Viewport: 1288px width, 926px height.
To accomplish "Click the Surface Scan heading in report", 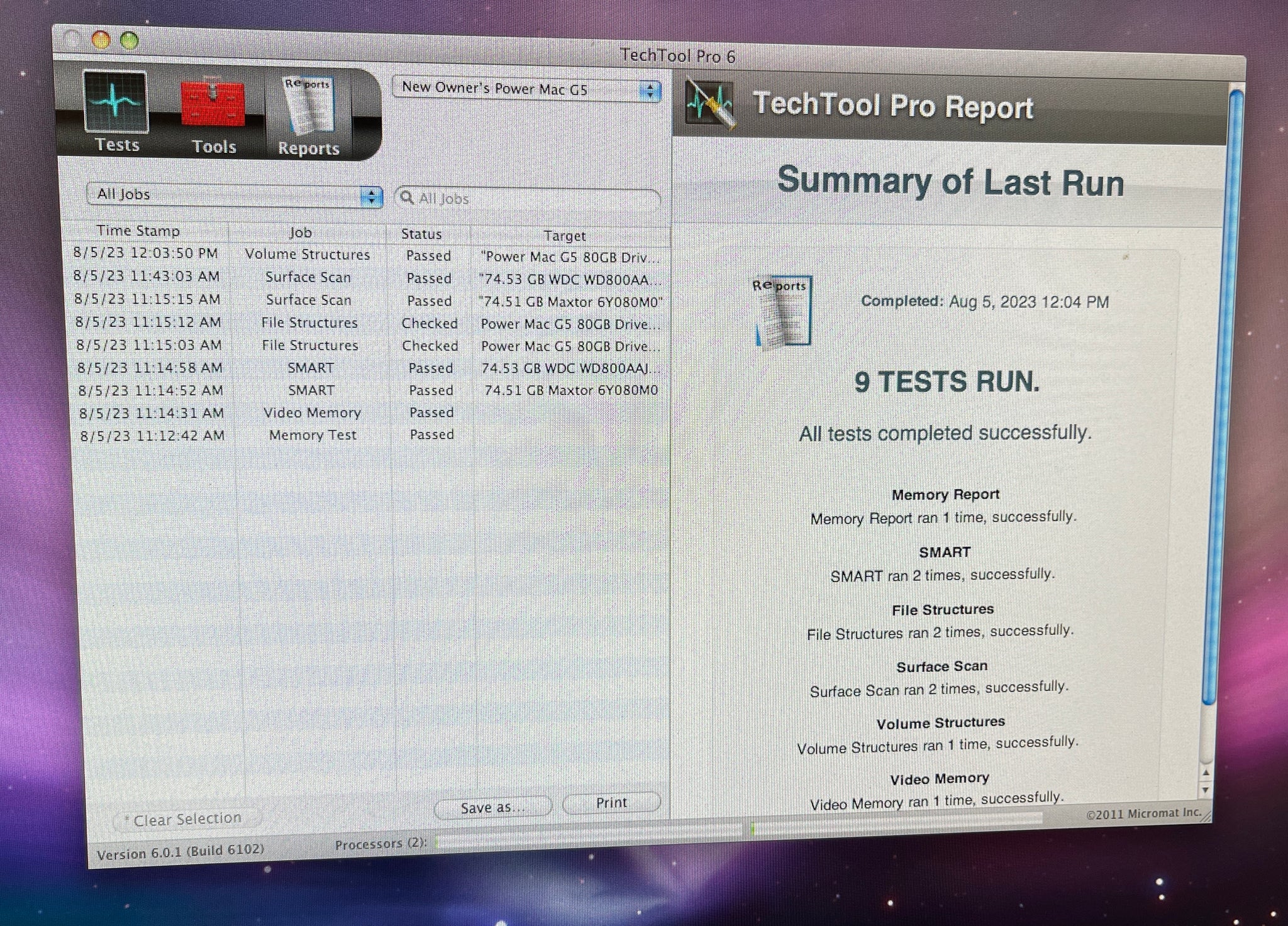I will click(x=941, y=666).
